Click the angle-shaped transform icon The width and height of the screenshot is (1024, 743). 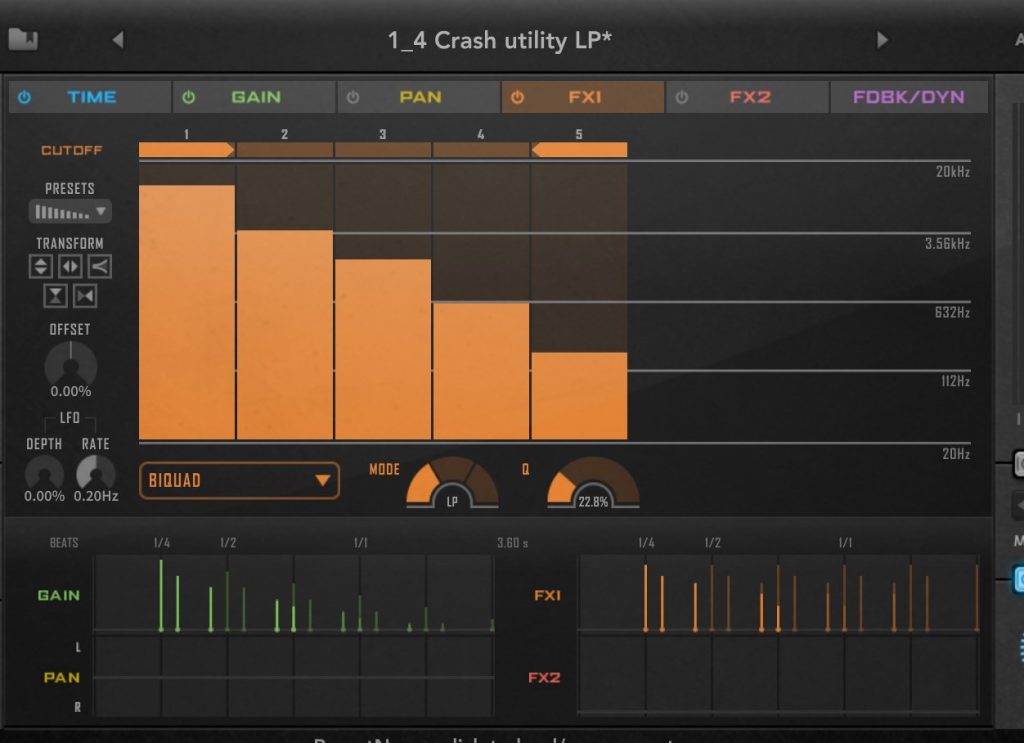pyautogui.click(x=99, y=267)
